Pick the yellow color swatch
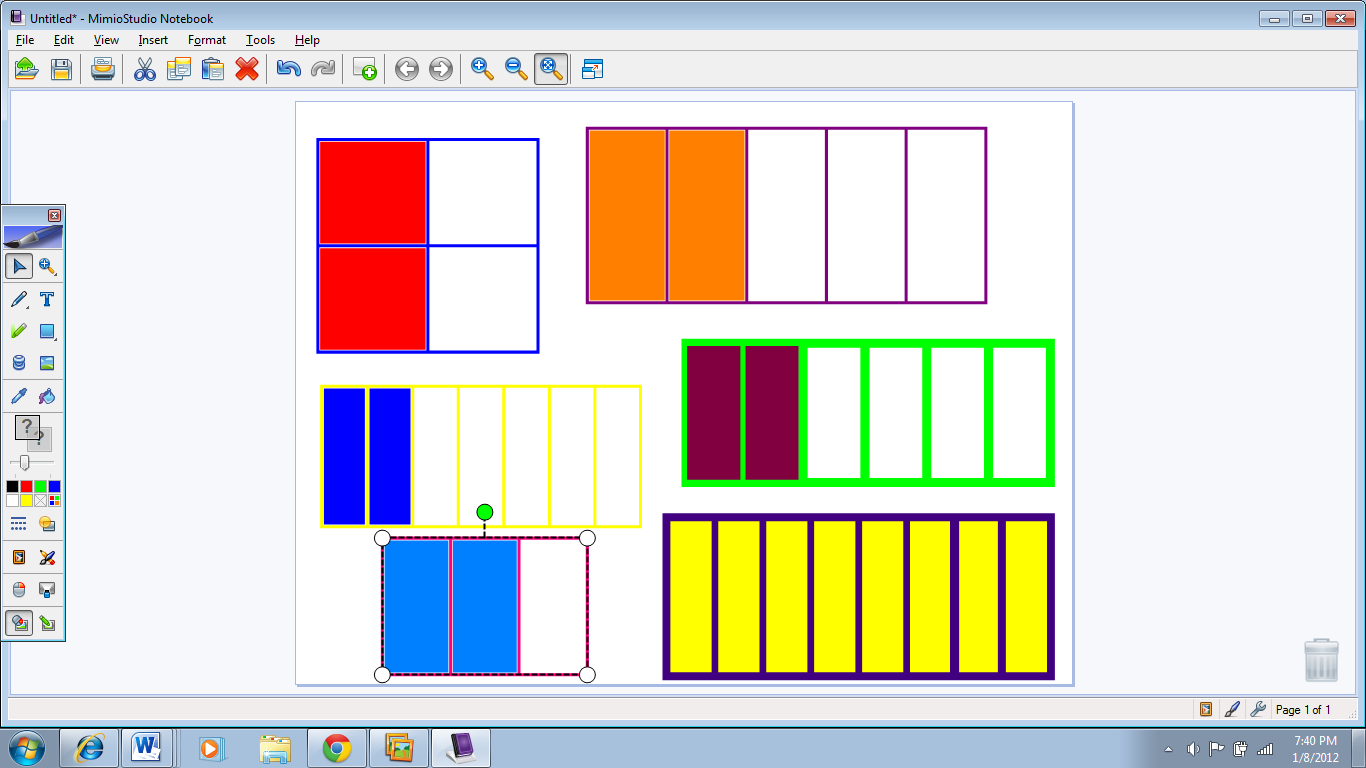Screen dimensions: 1366x768 click(x=26, y=500)
